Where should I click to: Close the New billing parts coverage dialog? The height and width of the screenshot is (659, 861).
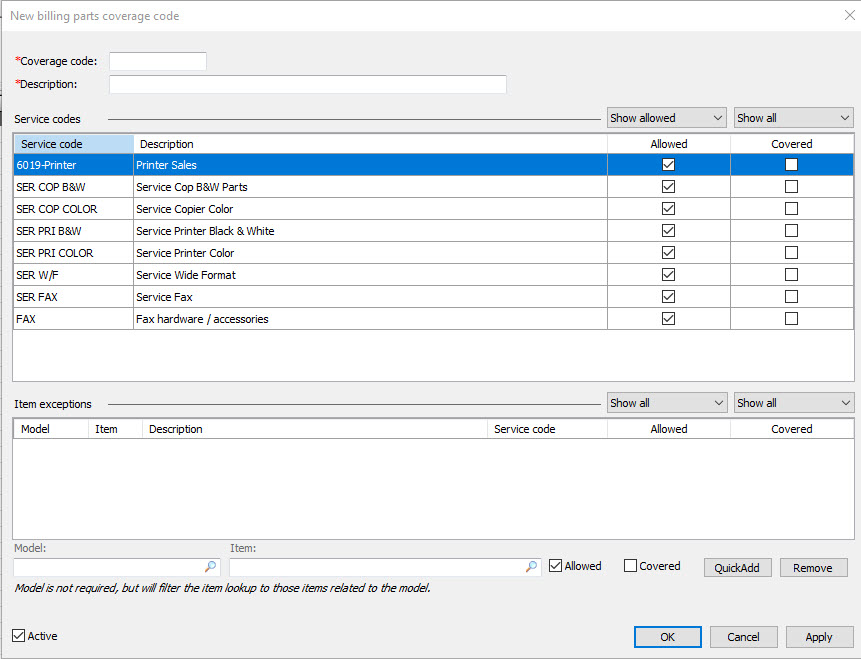[849, 15]
